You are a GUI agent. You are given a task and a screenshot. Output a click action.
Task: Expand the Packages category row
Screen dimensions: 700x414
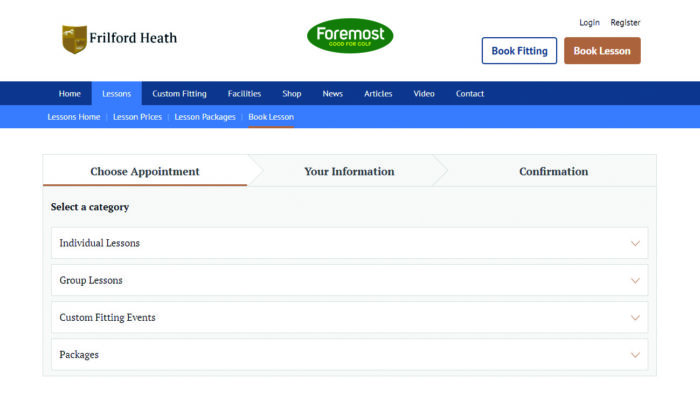tap(350, 355)
